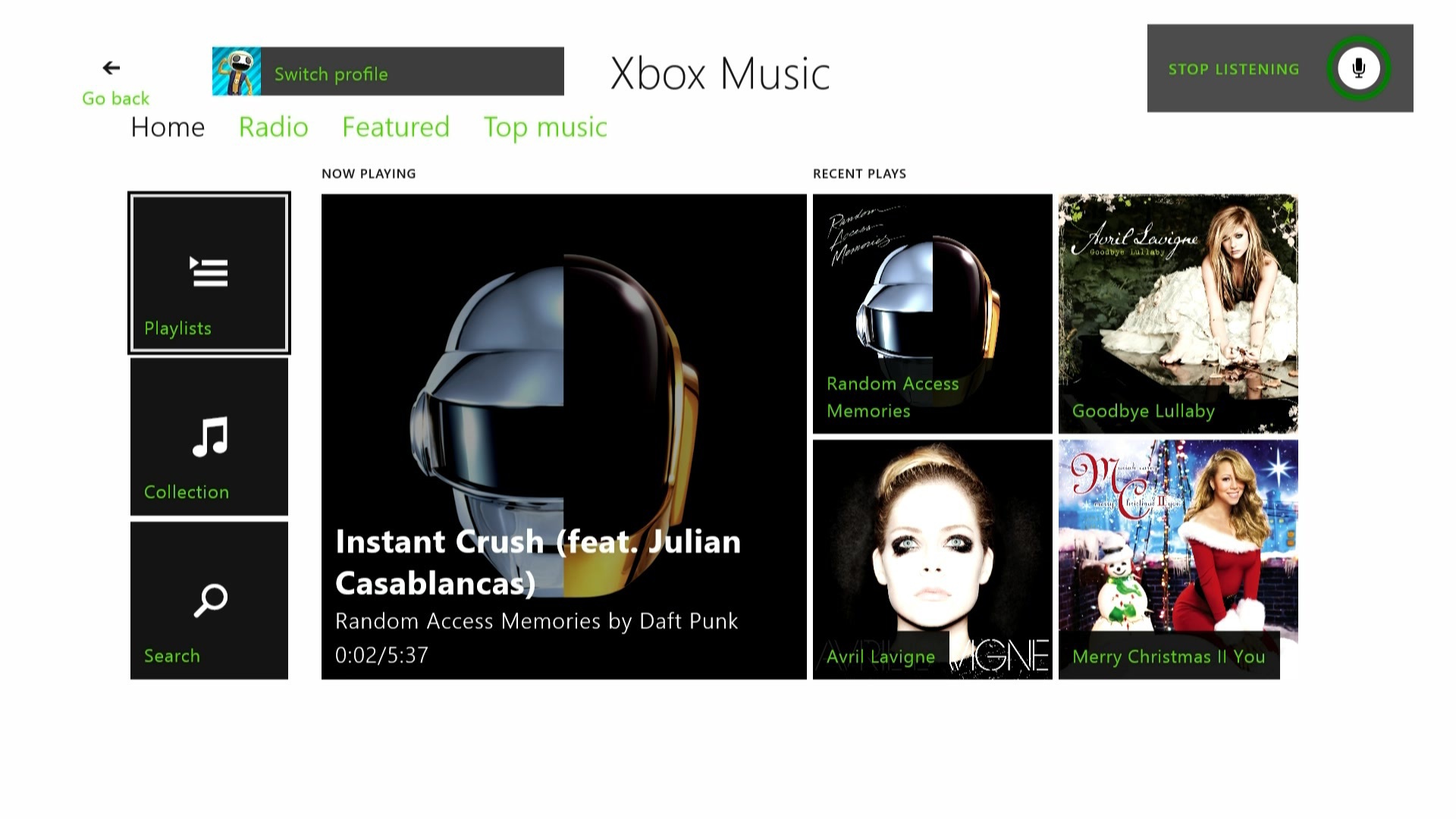The image size is (1456, 819).
Task: Click the microphone listening icon
Action: click(1358, 68)
